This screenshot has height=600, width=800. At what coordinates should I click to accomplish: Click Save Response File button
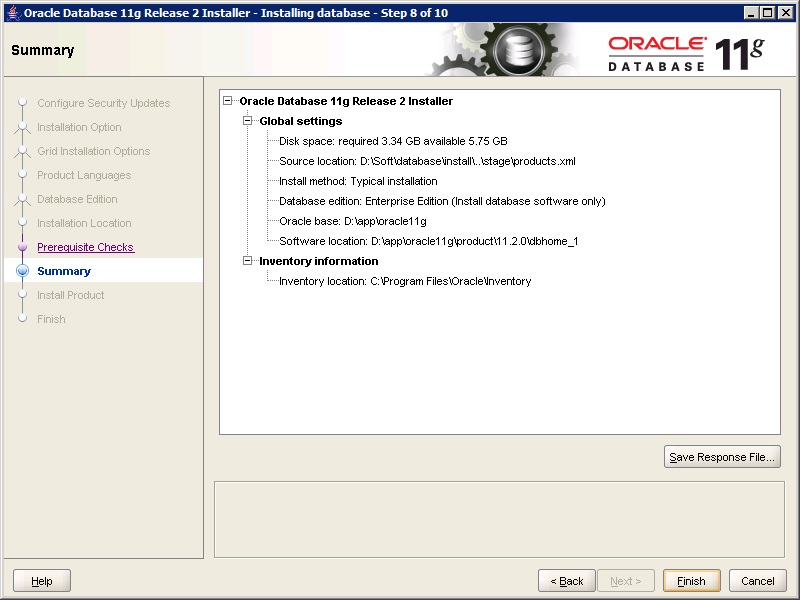[x=722, y=457]
